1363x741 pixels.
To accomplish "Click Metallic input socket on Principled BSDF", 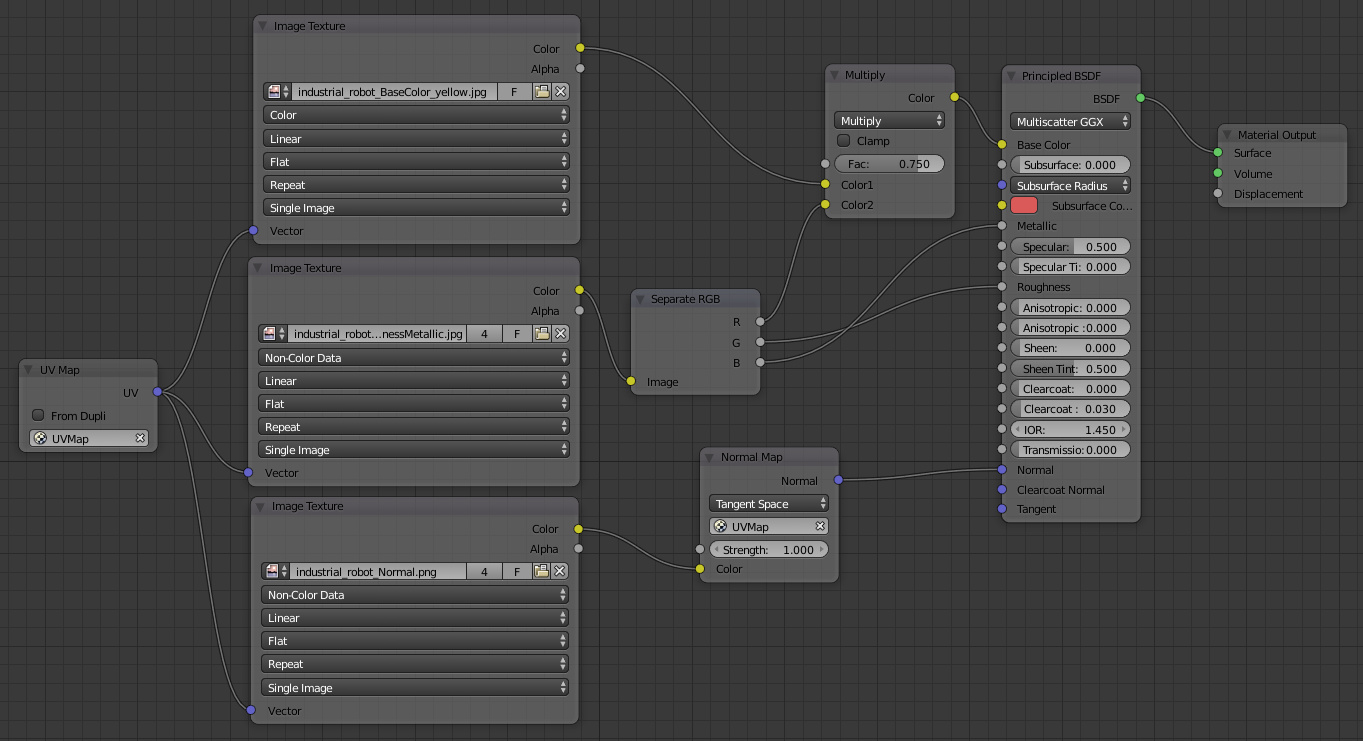I will point(1002,226).
